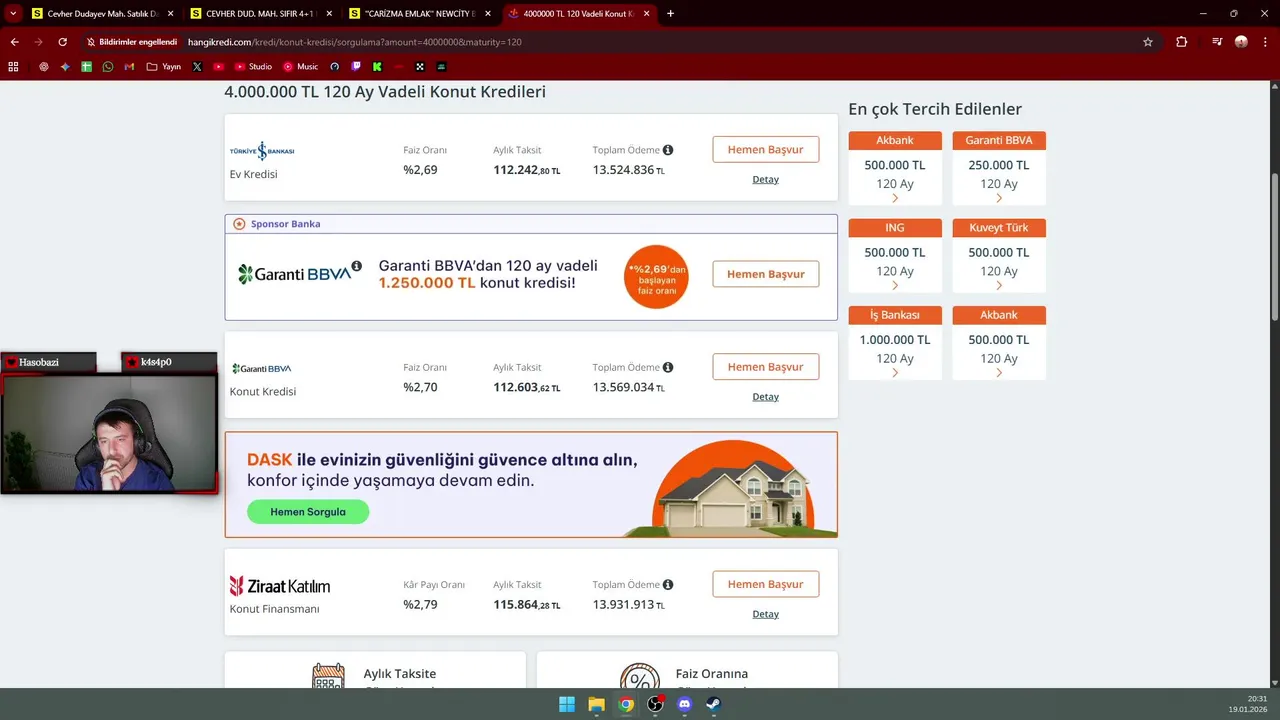Click Hemen Başvur in Sponsor Banka card

(x=765, y=274)
